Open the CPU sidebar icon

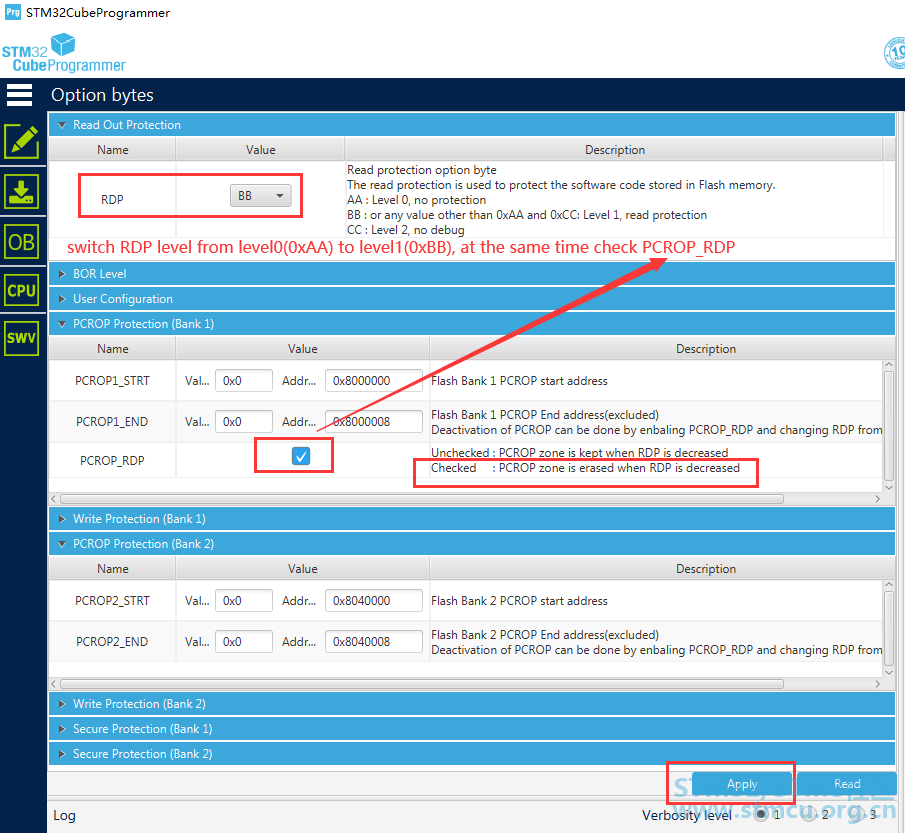coord(22,290)
